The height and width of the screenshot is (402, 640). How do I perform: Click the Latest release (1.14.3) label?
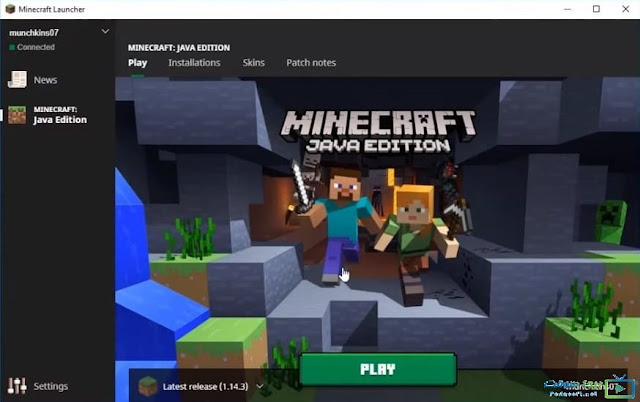[x=205, y=386]
